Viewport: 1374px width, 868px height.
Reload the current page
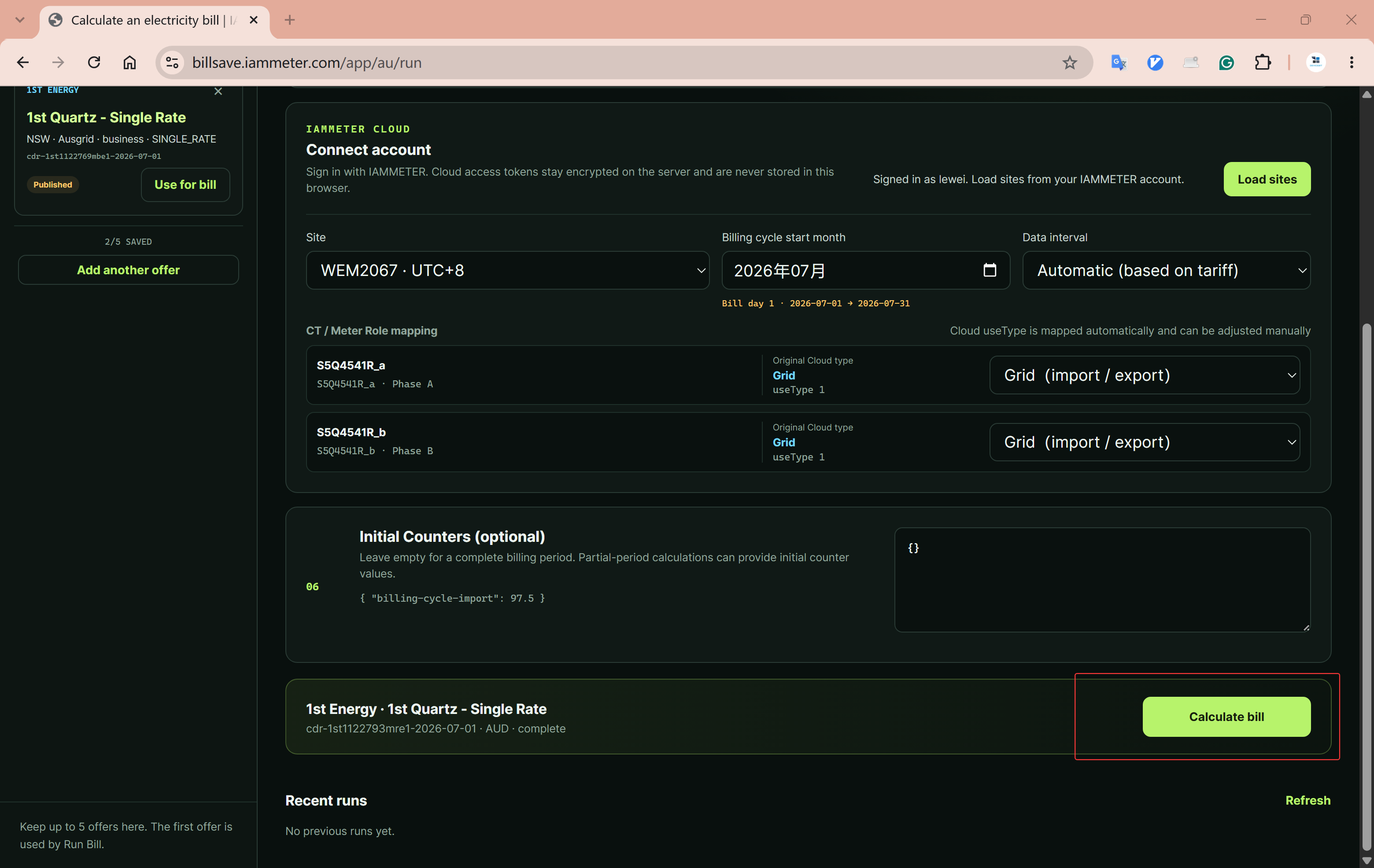[x=94, y=63]
